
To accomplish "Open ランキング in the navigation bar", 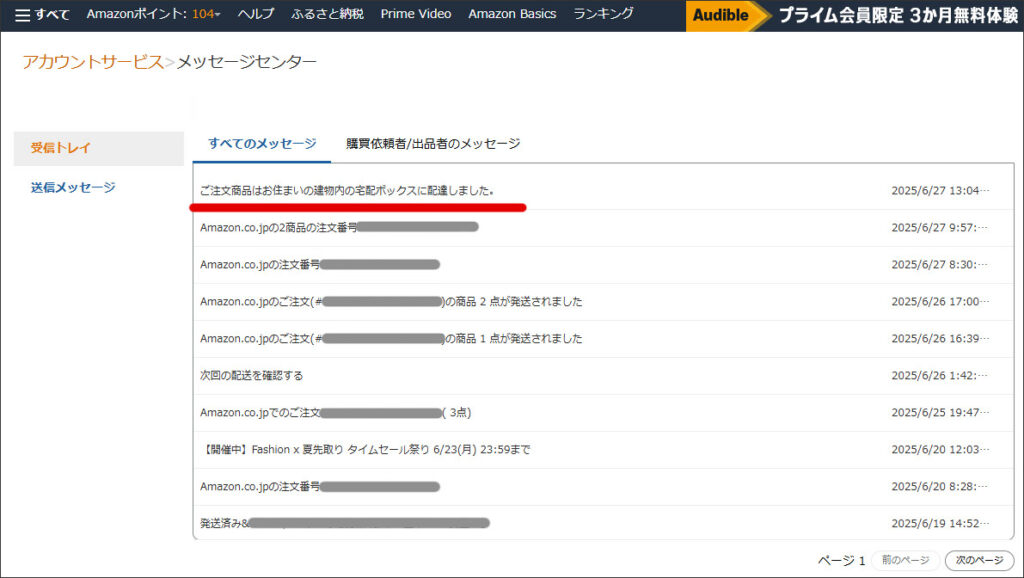I will (603, 14).
